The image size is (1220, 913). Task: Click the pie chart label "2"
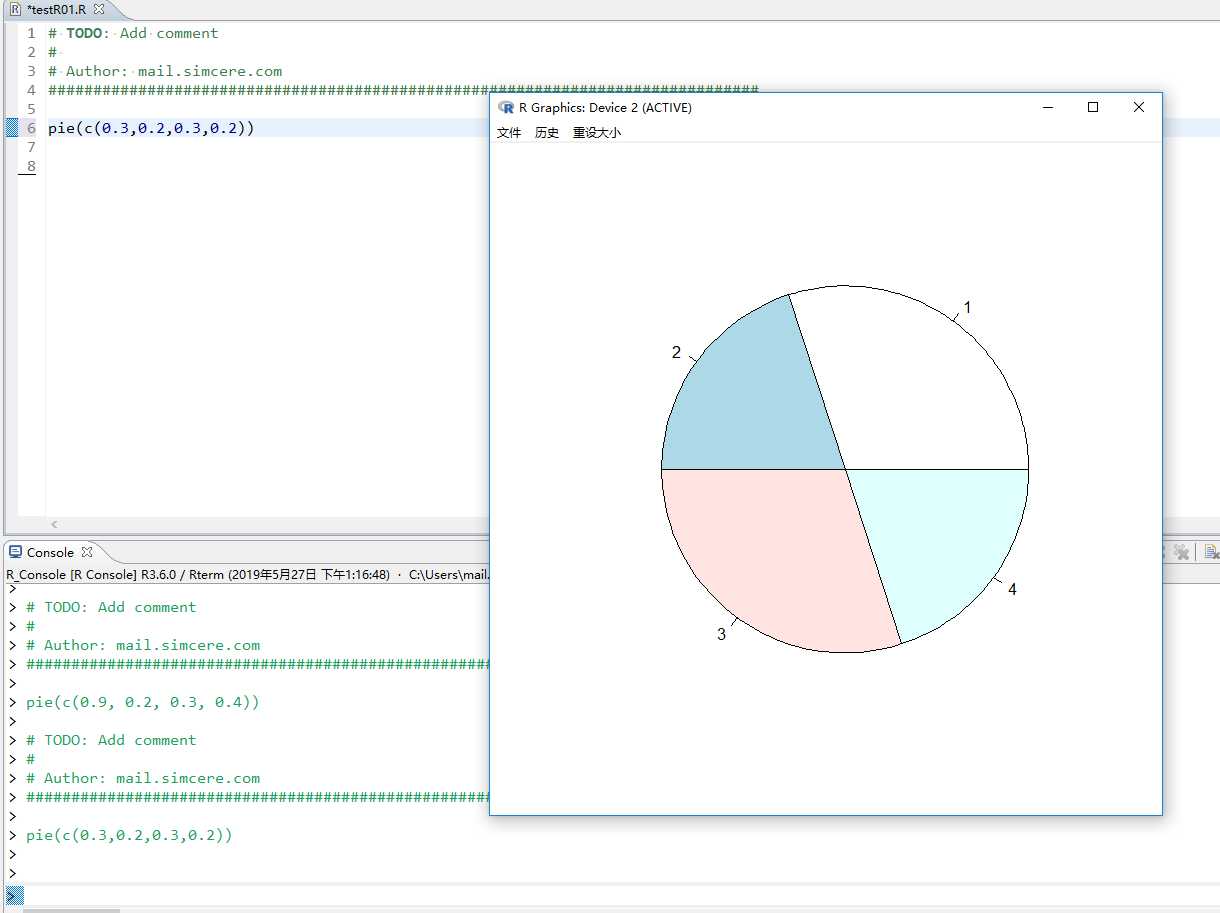click(x=676, y=353)
